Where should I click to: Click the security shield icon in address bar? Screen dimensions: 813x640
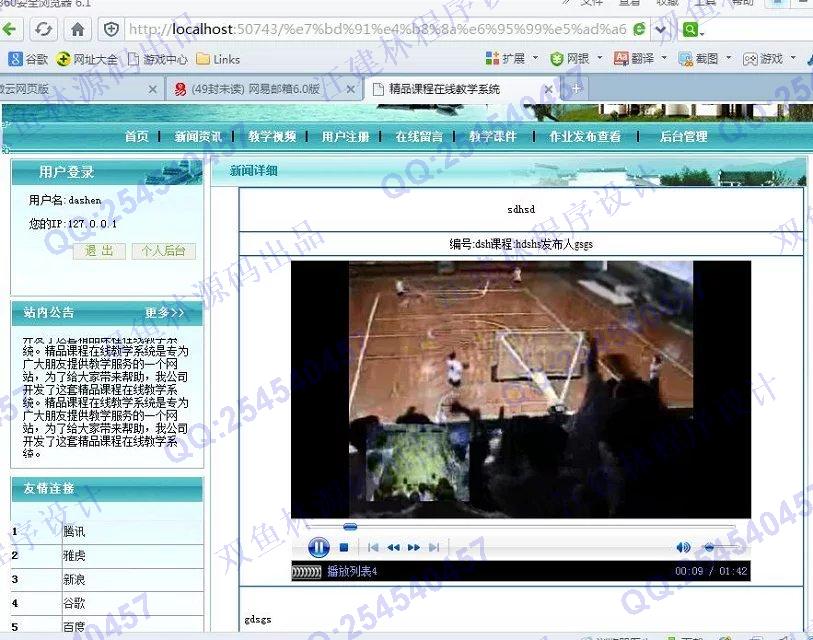pyautogui.click(x=111, y=29)
